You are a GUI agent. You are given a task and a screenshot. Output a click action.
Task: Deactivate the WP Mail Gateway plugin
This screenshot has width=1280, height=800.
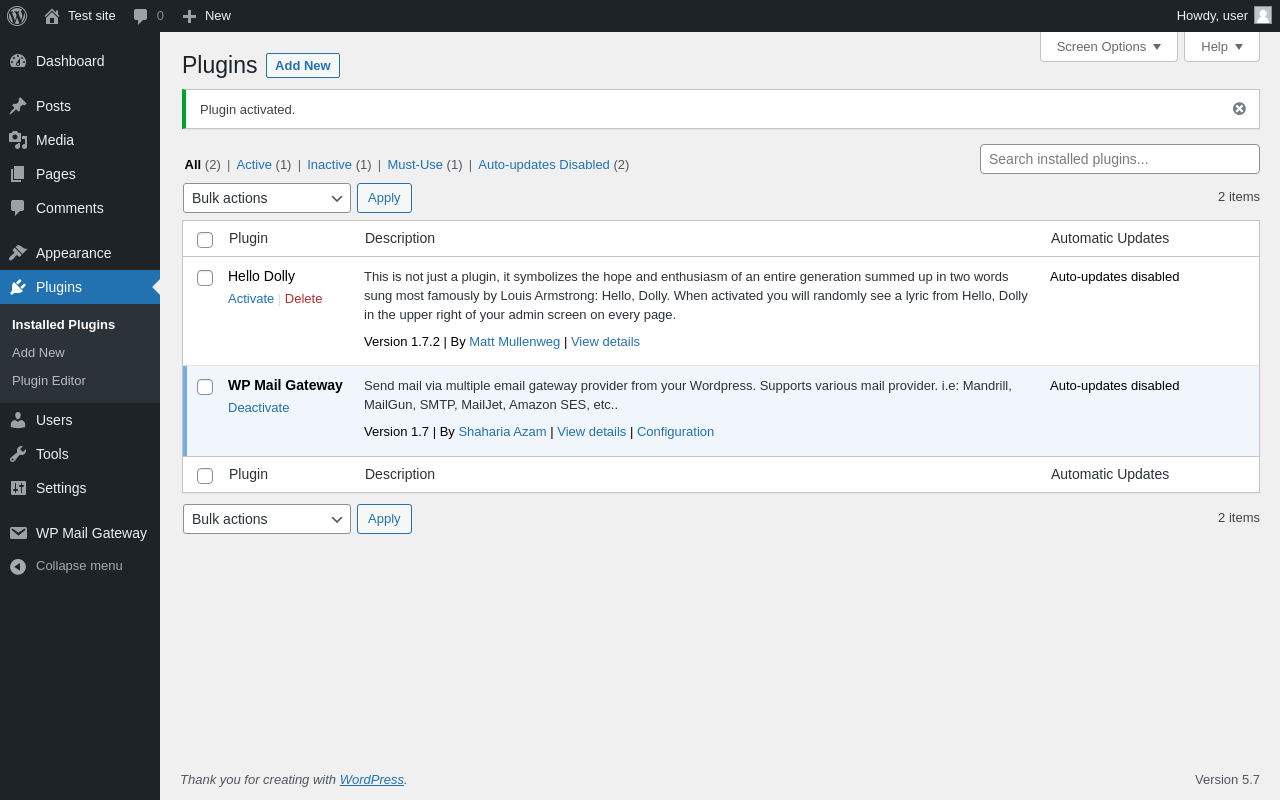pyautogui.click(x=258, y=408)
